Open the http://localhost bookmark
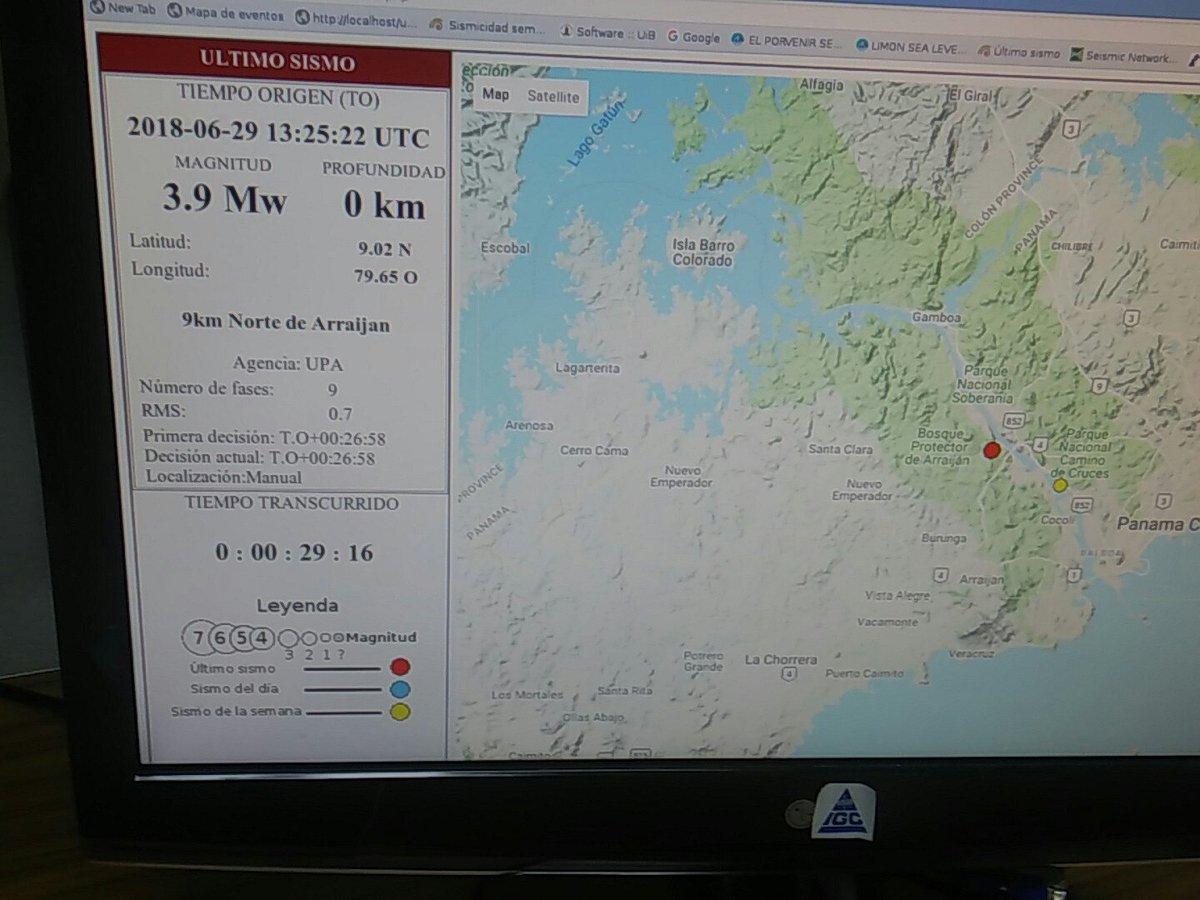 (357, 18)
